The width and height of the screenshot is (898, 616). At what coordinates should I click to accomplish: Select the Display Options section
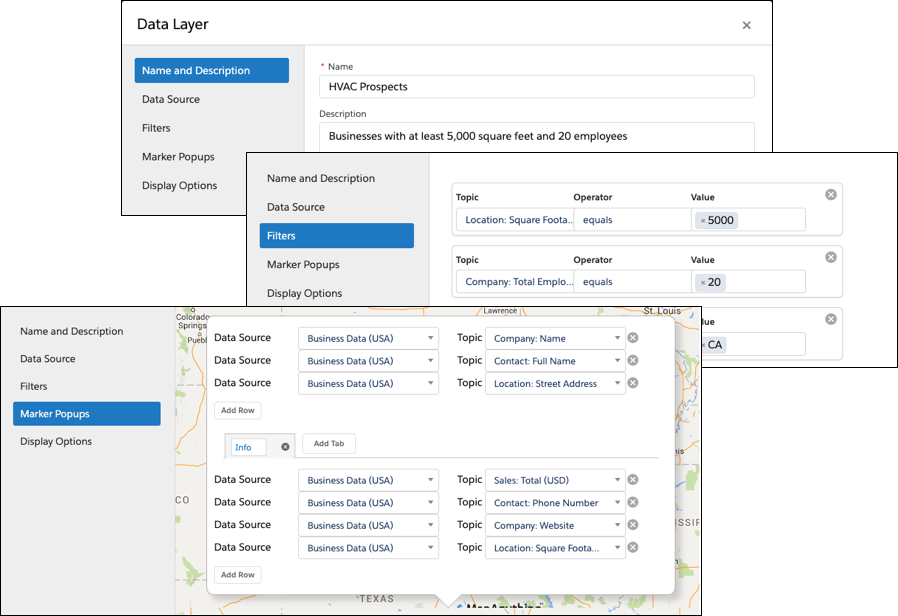[x=55, y=441]
